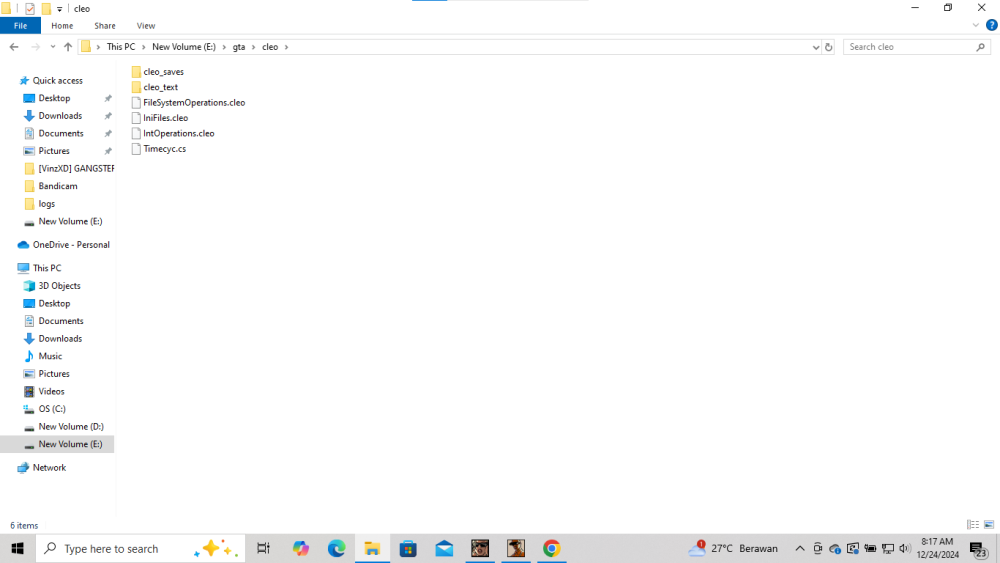Open Customize Quick Access Toolbar dropdown
This screenshot has width=1000, height=563.
click(59, 9)
